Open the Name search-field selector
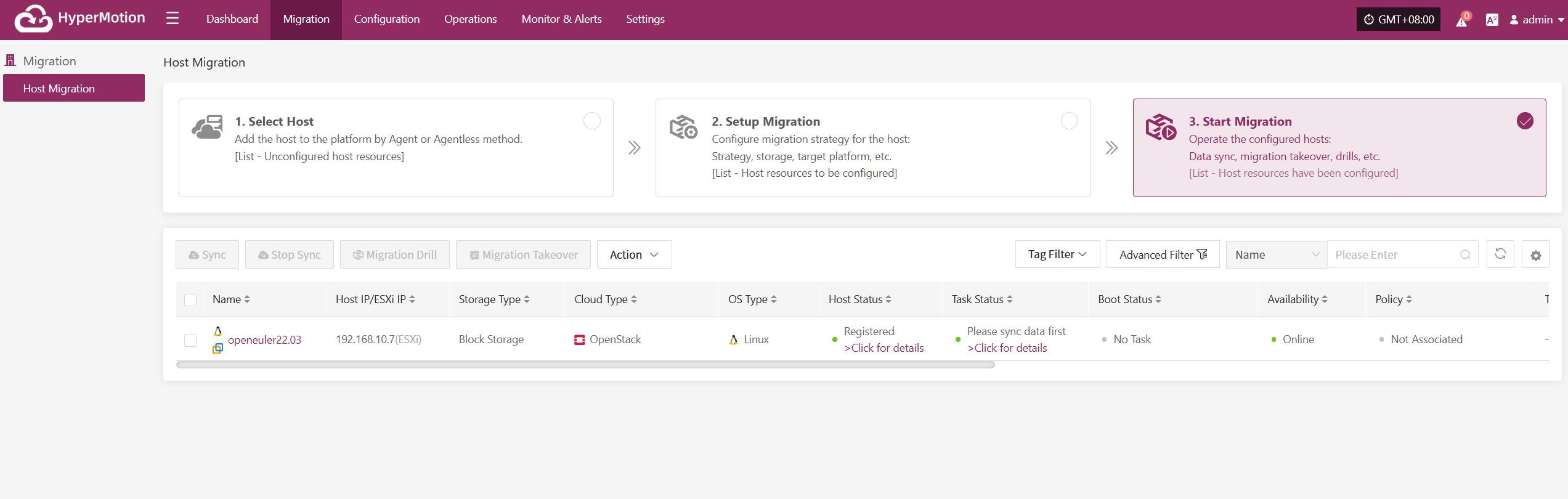The width and height of the screenshot is (1568, 499). click(1277, 254)
